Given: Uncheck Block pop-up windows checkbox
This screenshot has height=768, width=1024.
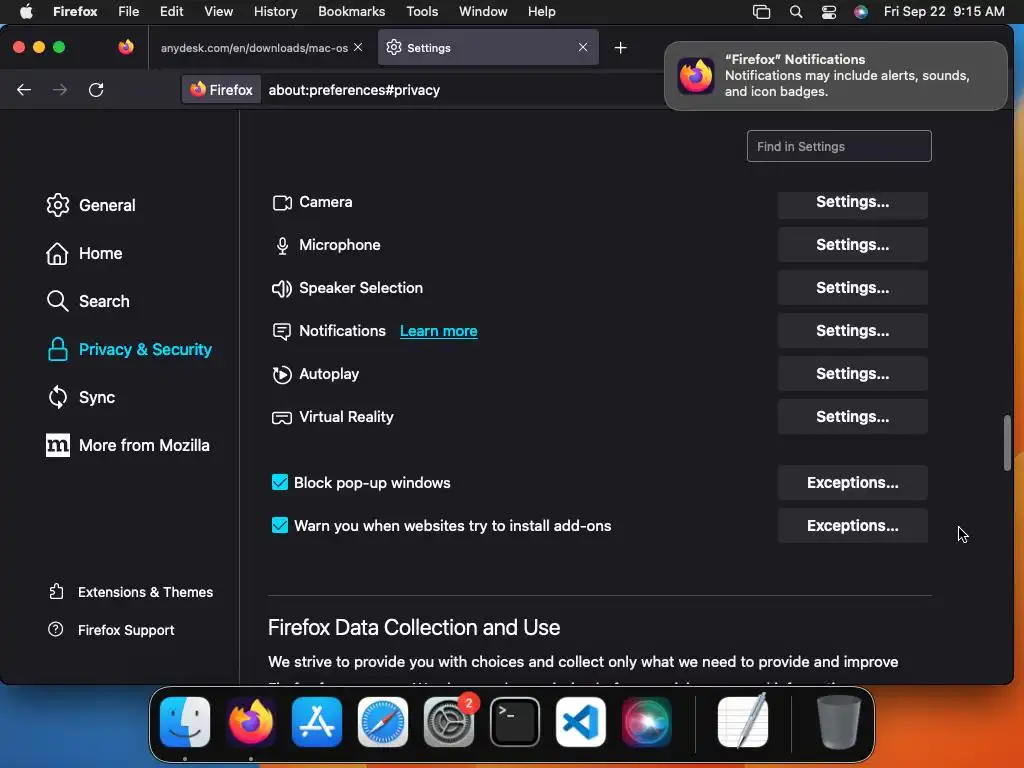Looking at the screenshot, I should pos(280,483).
